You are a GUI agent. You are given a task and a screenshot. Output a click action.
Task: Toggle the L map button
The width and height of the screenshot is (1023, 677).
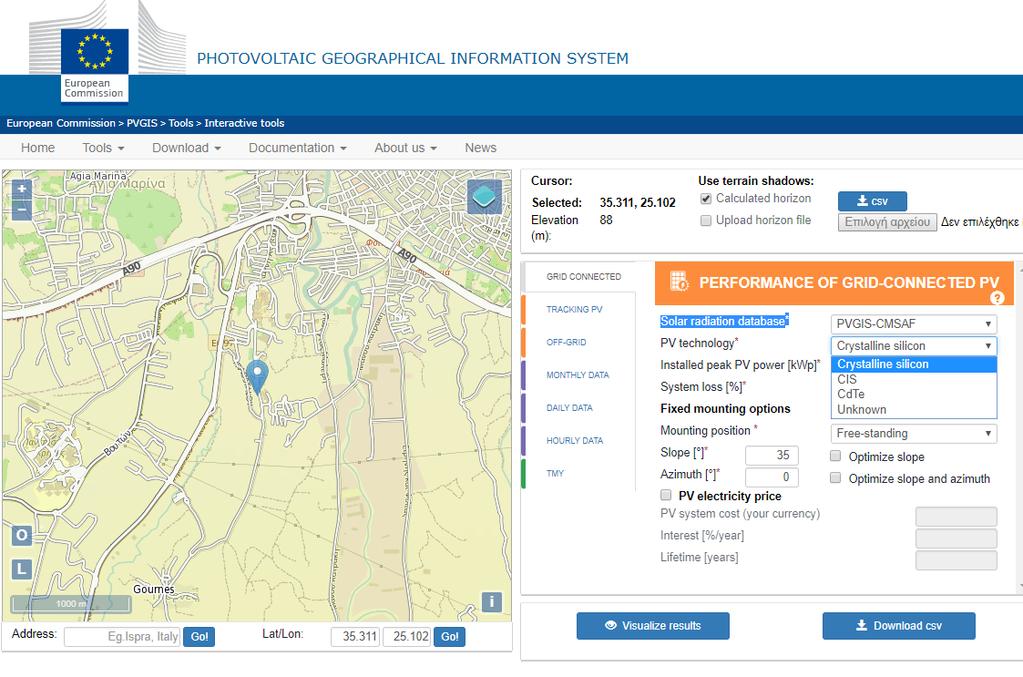[22, 569]
